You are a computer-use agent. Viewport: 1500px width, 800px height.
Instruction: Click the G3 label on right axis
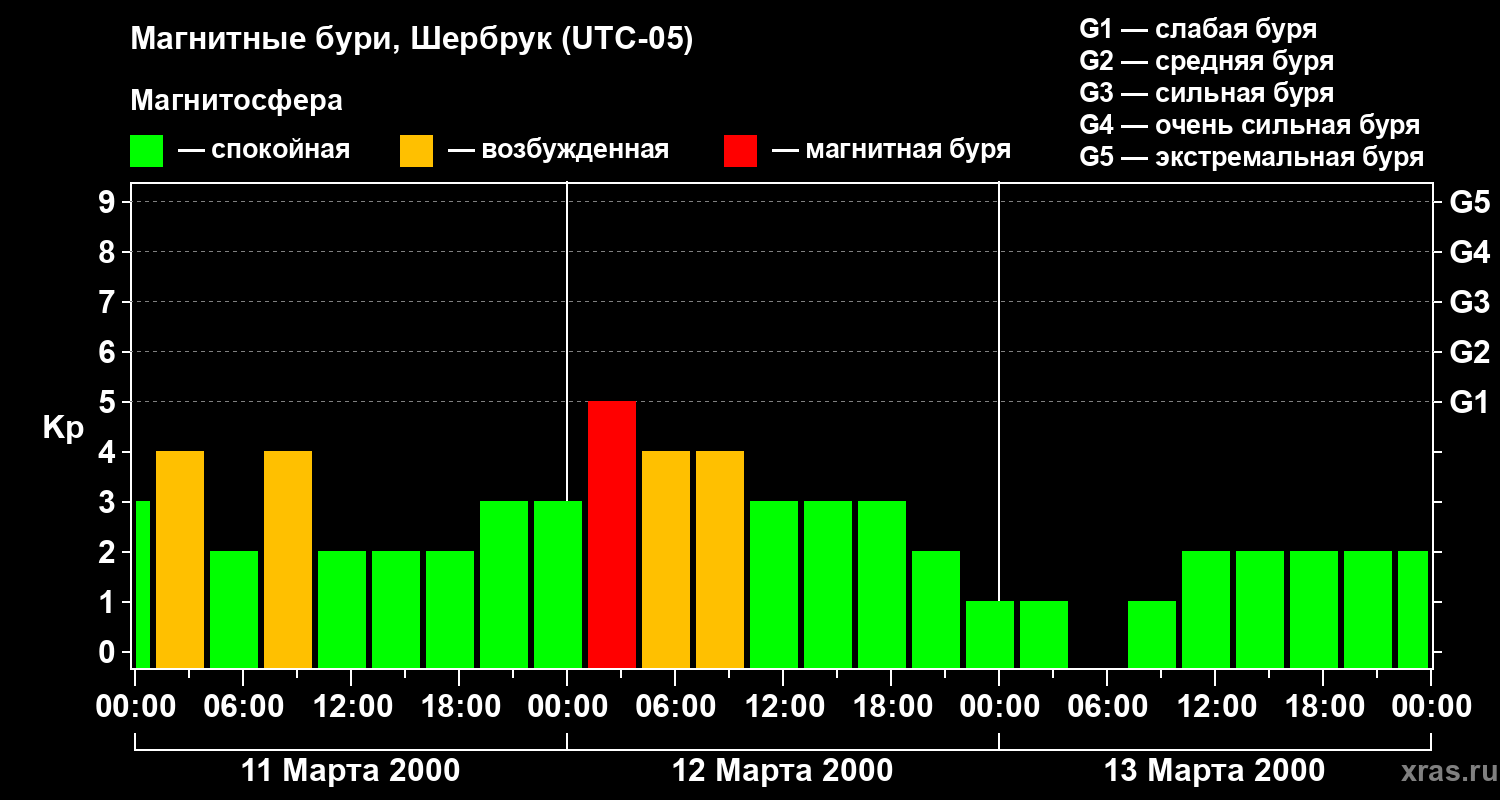coord(1469,302)
